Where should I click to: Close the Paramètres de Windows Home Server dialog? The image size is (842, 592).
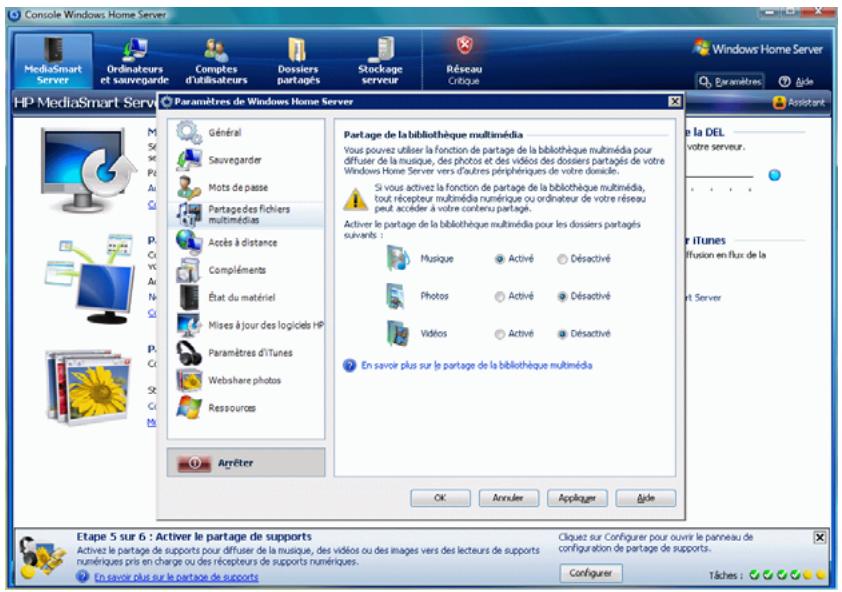click(675, 102)
